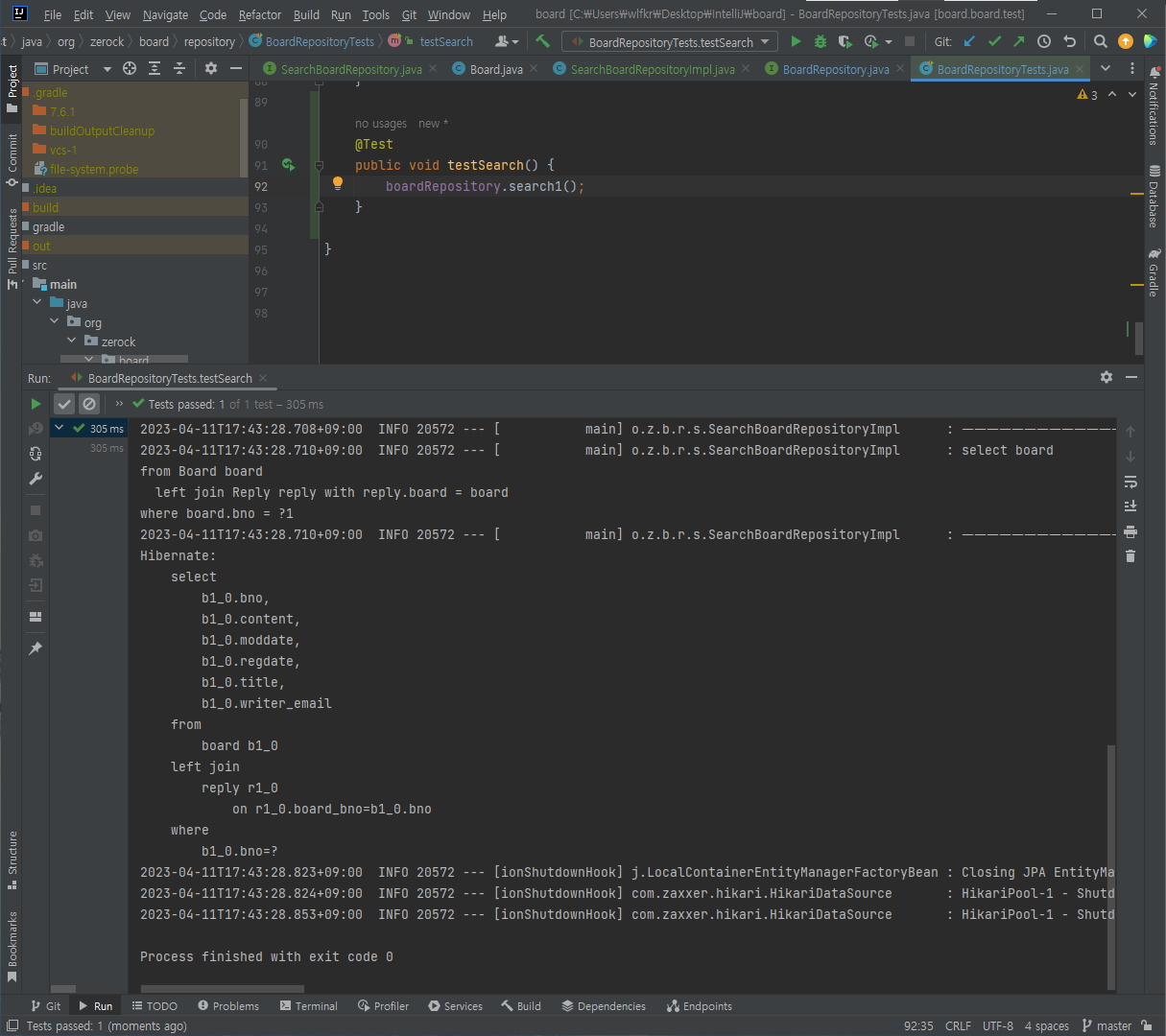Open the File menu

tap(53, 14)
